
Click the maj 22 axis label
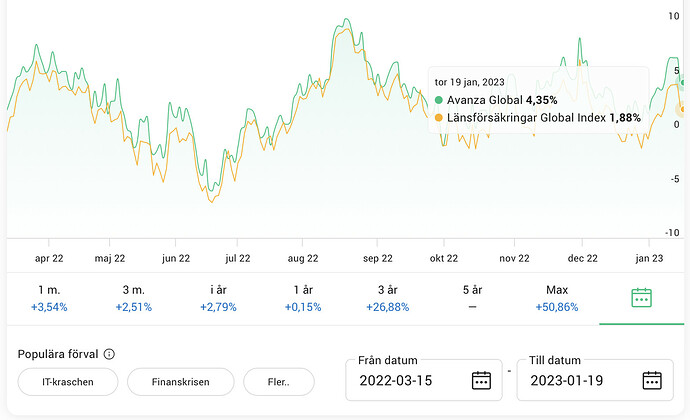(x=110, y=258)
